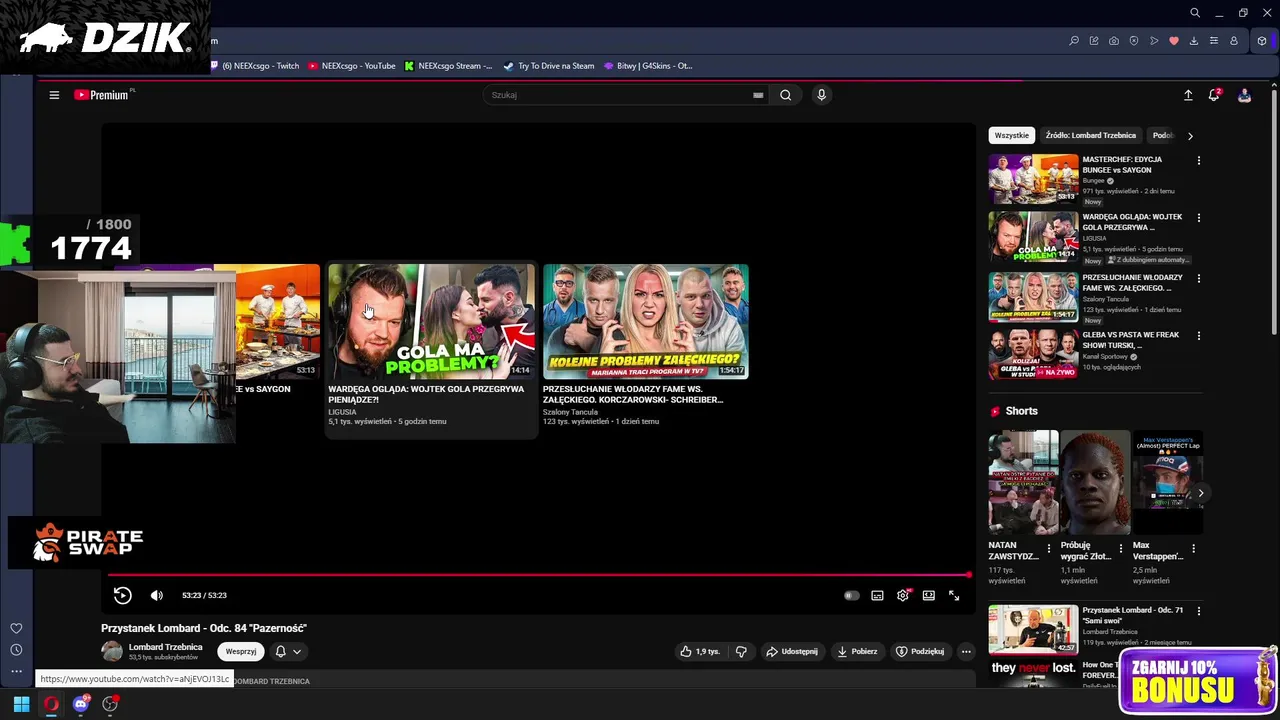Open OBS Studio from the taskbar

(x=110, y=704)
